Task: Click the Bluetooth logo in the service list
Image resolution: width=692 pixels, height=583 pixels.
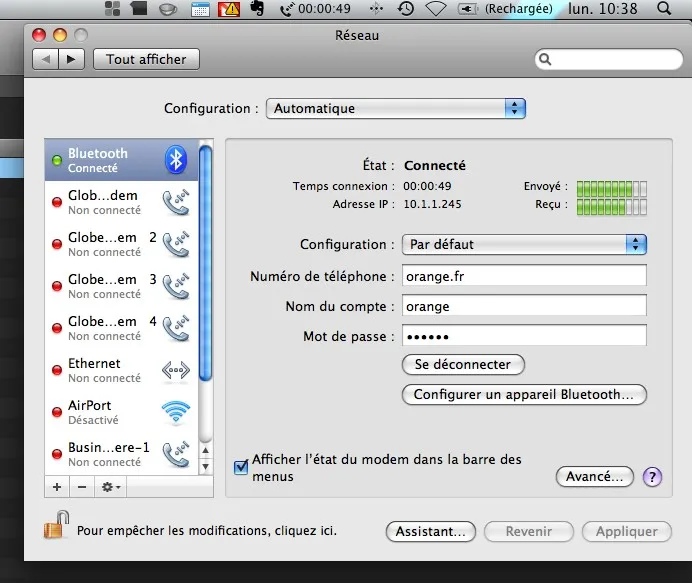Action: click(176, 159)
